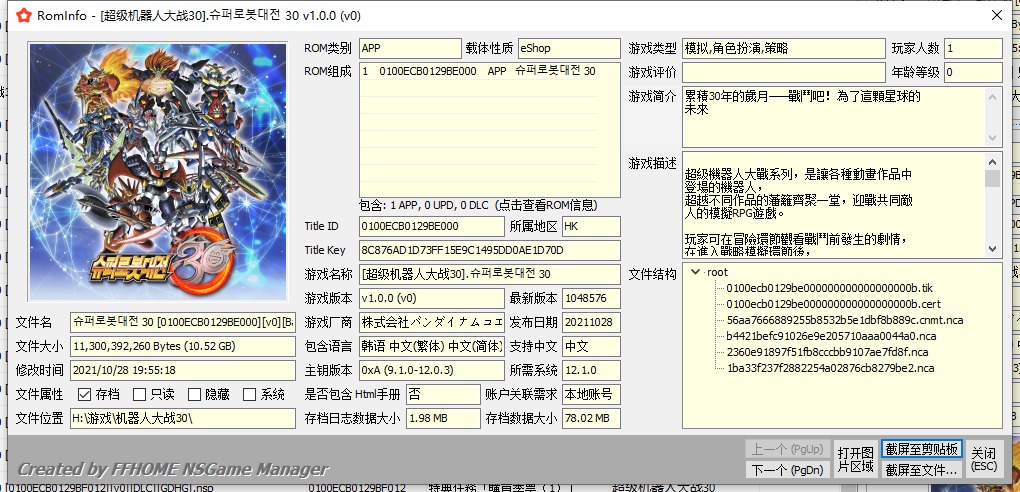
Task: Click the 打开图片区域 button
Action: pos(855,459)
